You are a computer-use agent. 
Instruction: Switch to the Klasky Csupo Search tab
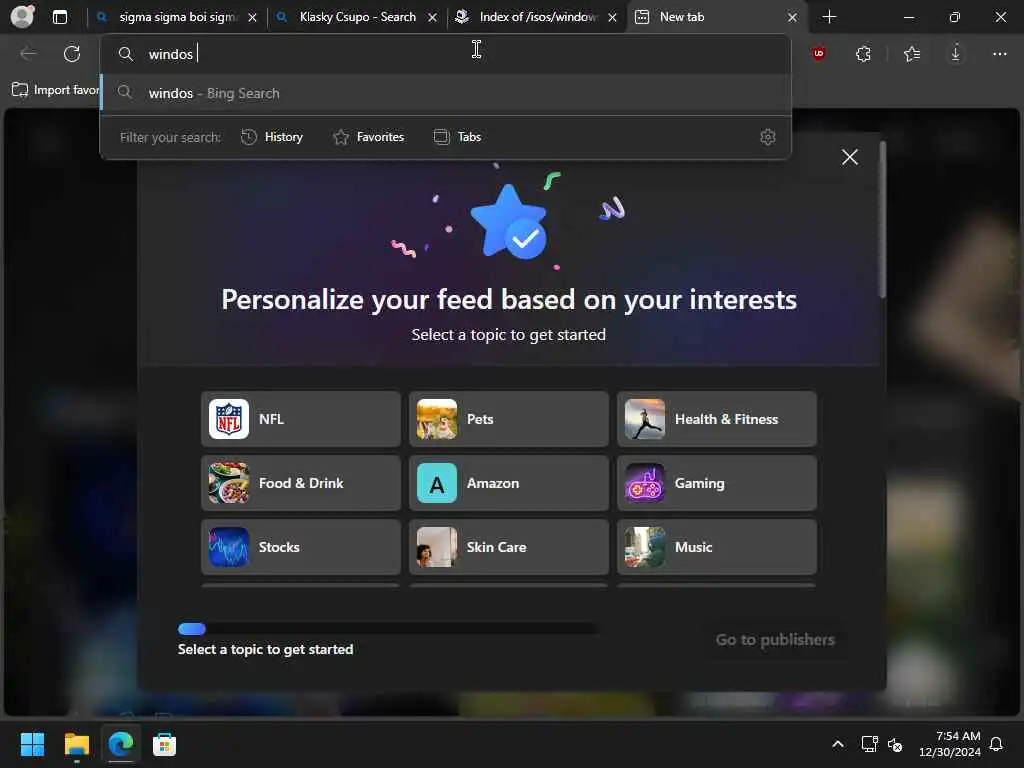click(x=357, y=17)
